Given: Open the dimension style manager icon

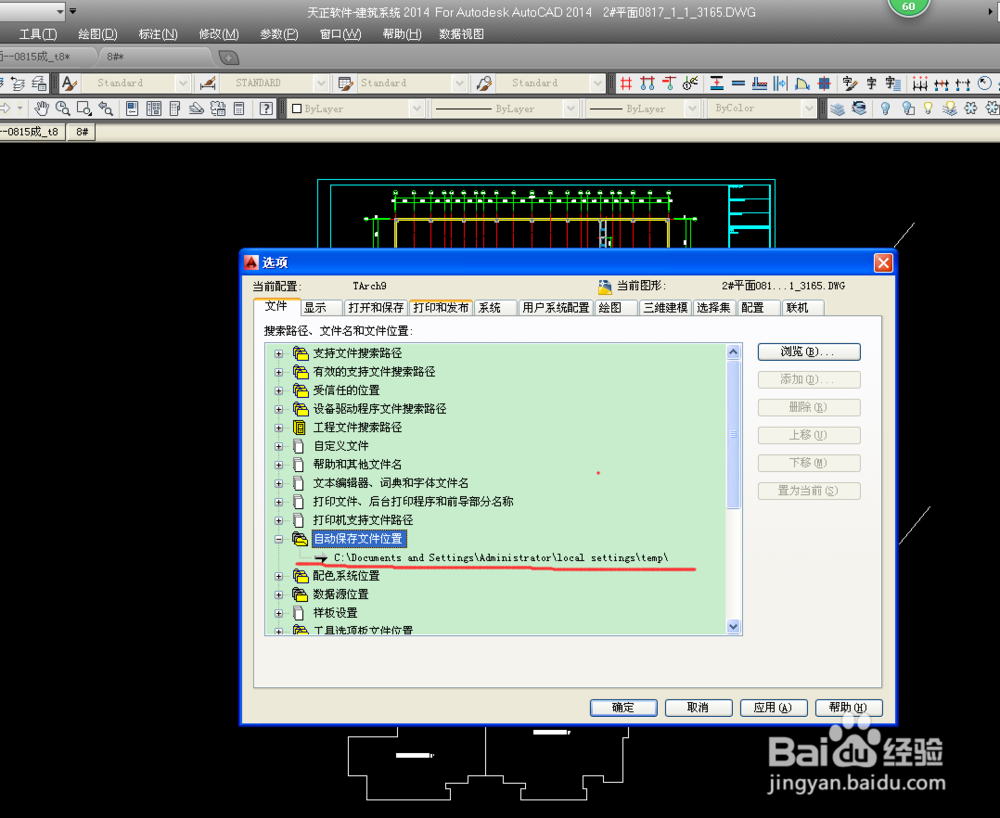Looking at the screenshot, I should 207,83.
